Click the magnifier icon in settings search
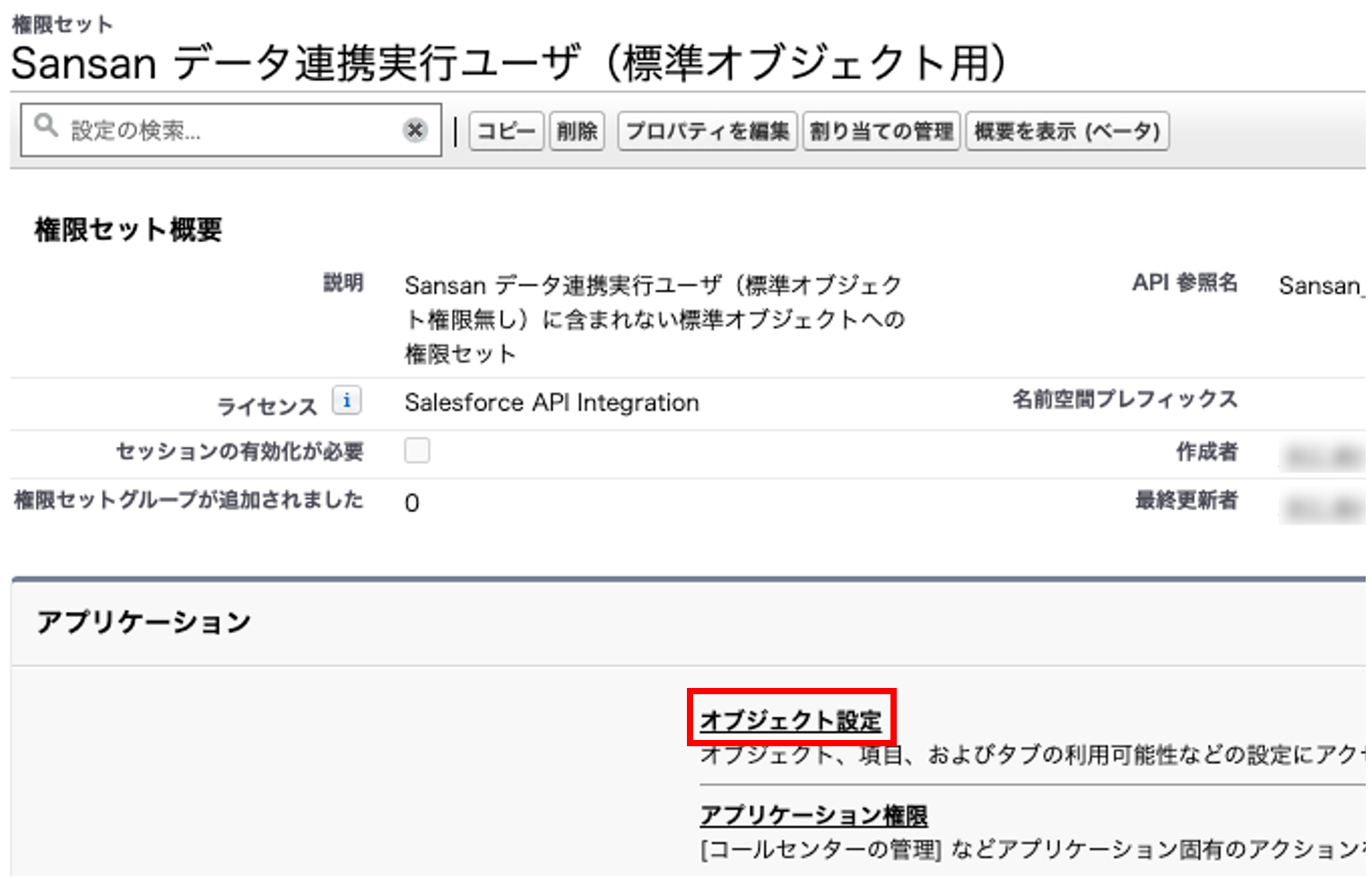Image resolution: width=1372 pixels, height=879 pixels. (x=46, y=126)
